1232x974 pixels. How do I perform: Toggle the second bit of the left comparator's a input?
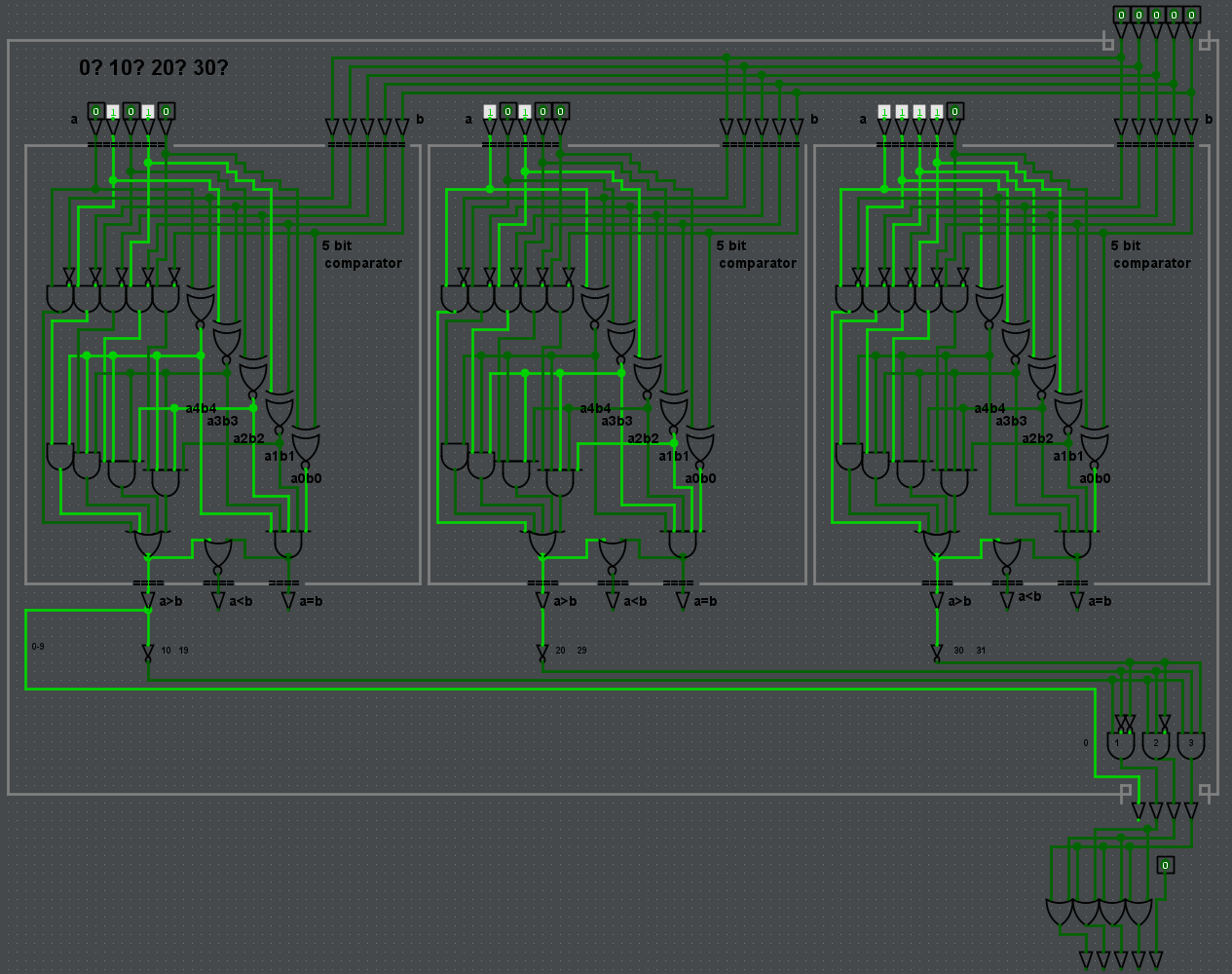point(113,112)
